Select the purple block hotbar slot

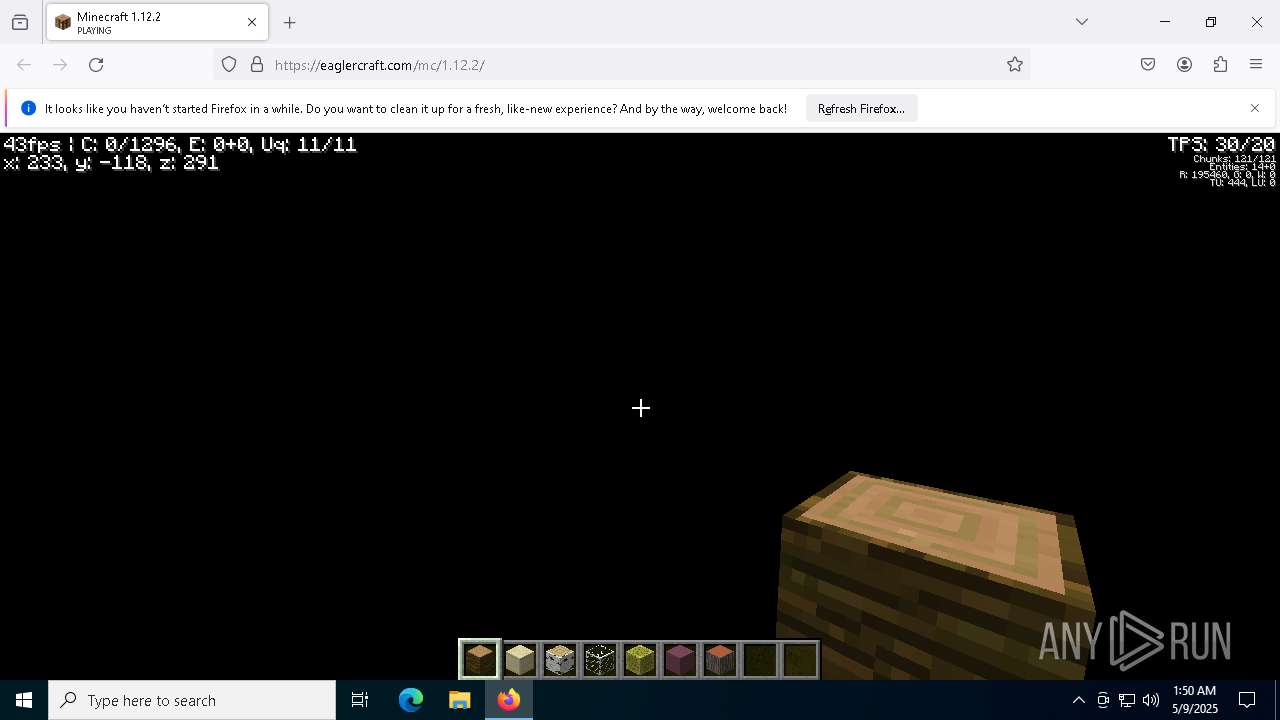680,660
